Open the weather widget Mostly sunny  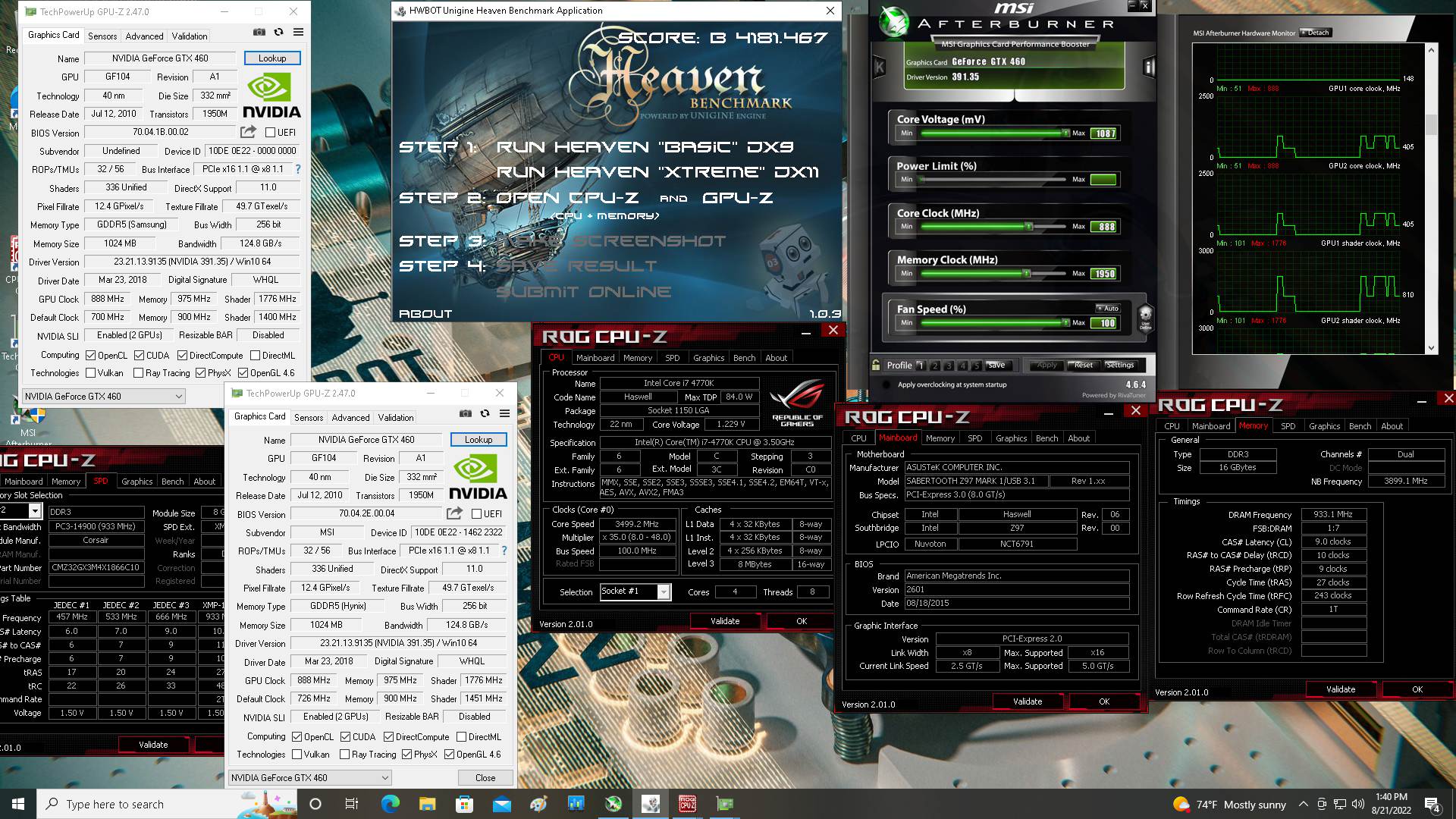[1229, 804]
